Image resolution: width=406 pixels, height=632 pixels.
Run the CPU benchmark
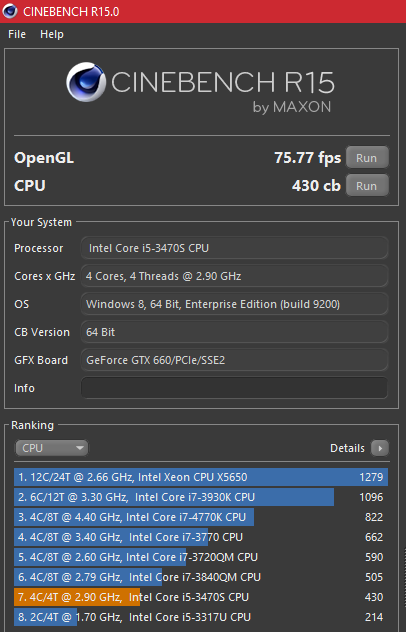(367, 186)
